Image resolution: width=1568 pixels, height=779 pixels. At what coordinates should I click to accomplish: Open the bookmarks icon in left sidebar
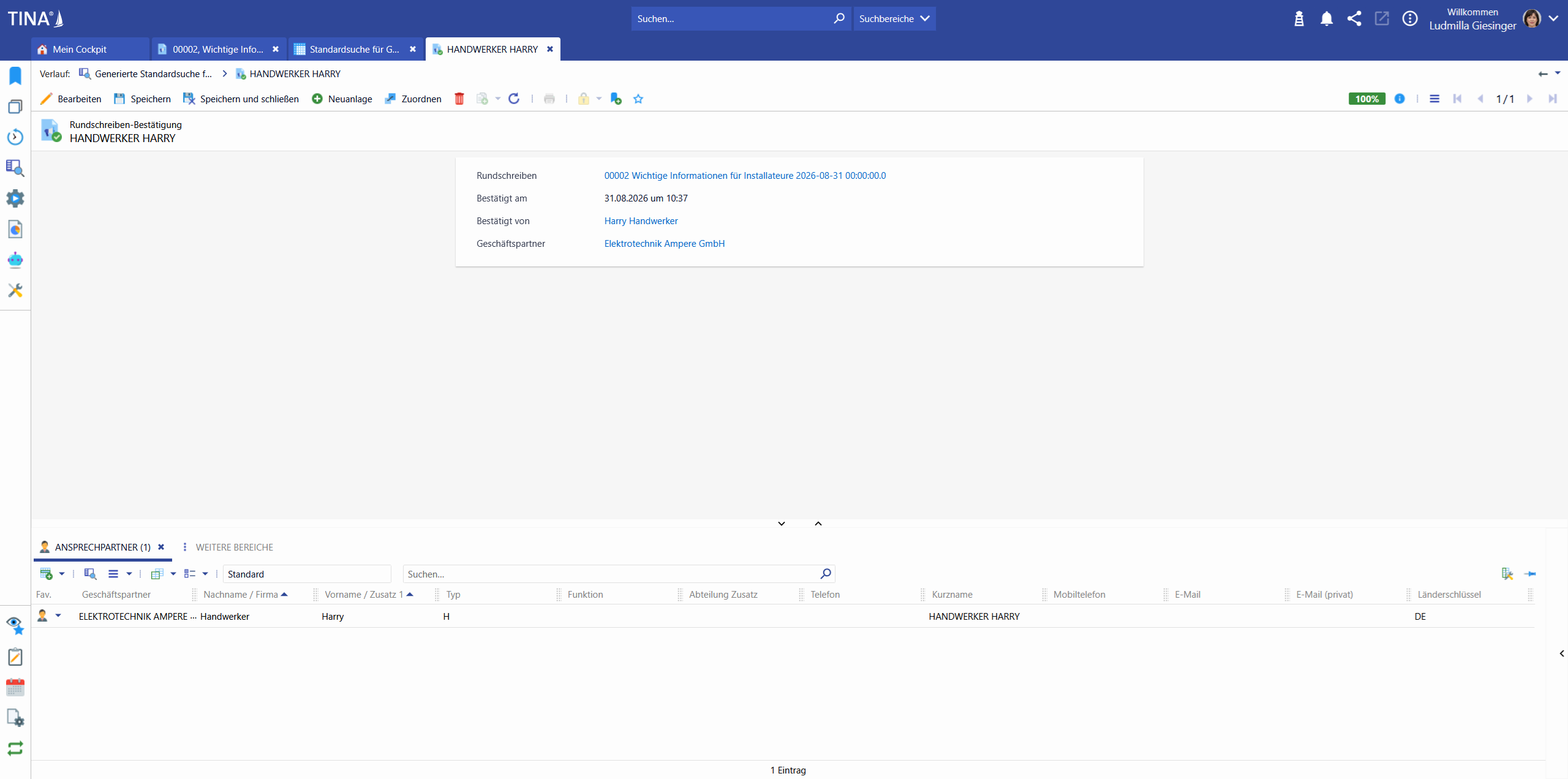pos(15,76)
